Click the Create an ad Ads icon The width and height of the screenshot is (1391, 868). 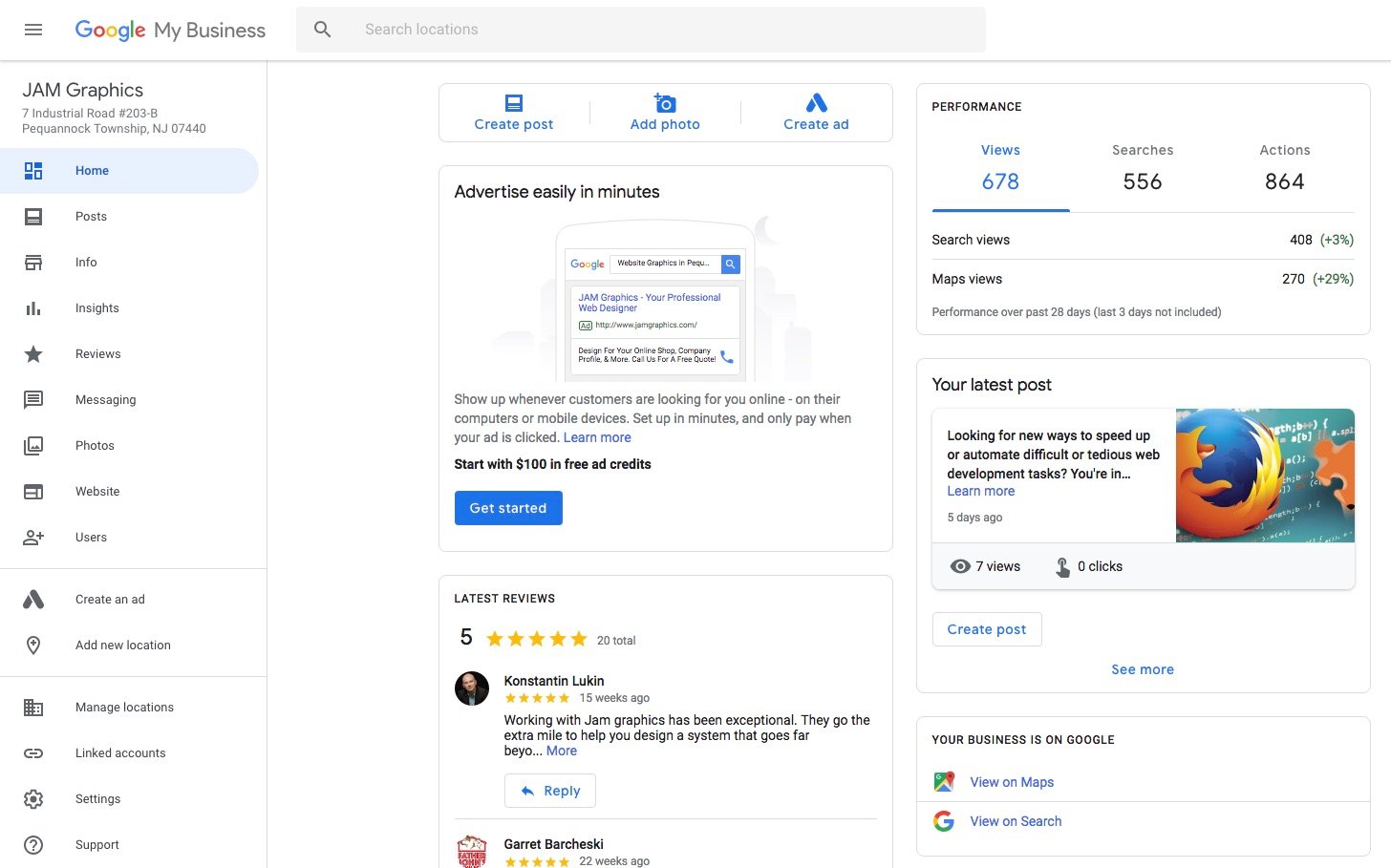33,600
